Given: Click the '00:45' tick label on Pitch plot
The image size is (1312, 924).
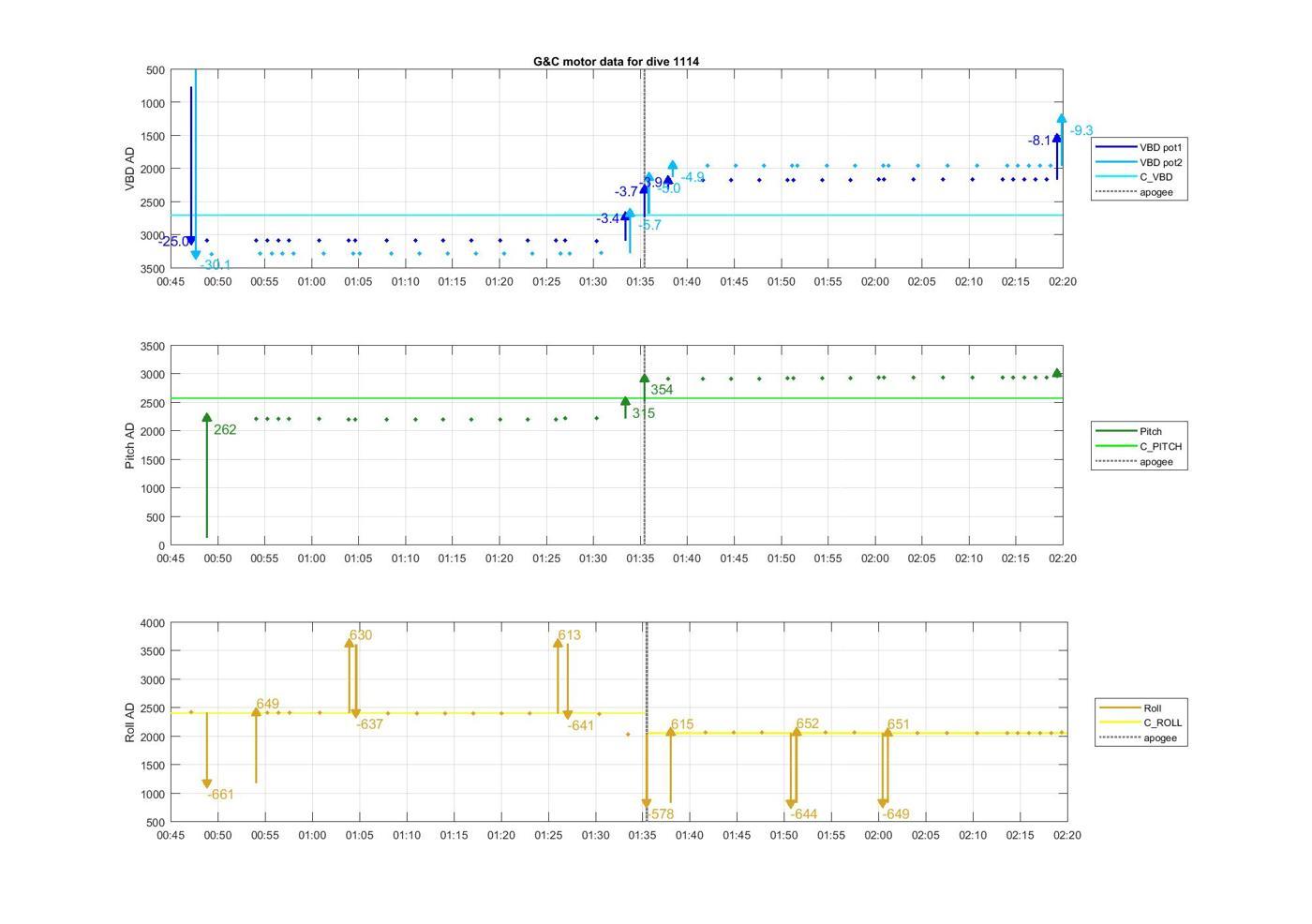Looking at the screenshot, I should pos(171,558).
